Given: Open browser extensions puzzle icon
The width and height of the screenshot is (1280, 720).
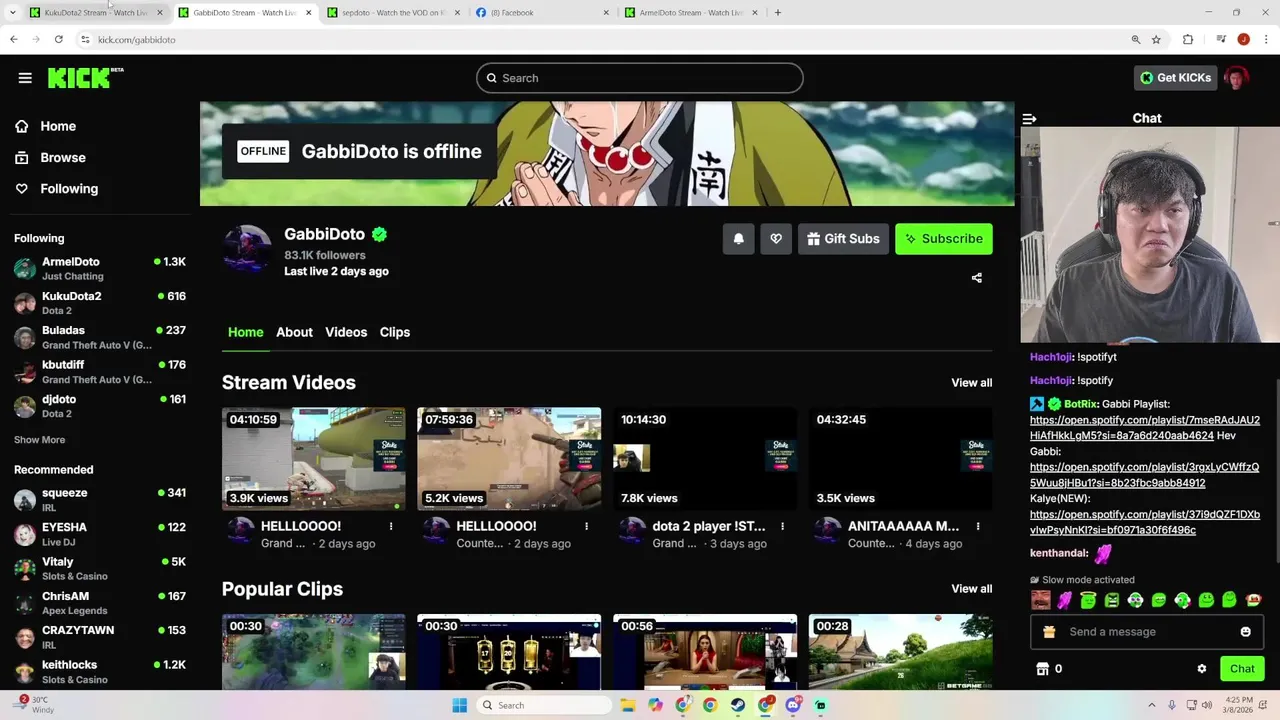Looking at the screenshot, I should [x=1188, y=39].
